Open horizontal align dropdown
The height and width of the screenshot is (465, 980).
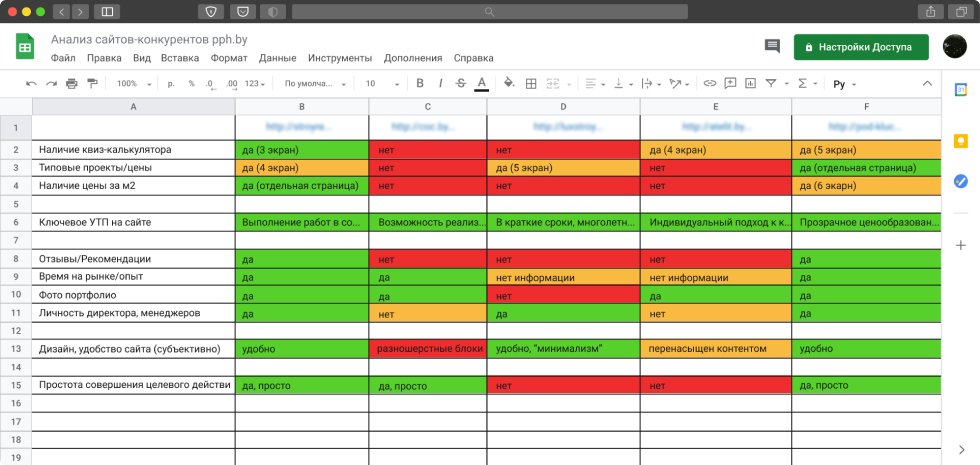pos(595,84)
